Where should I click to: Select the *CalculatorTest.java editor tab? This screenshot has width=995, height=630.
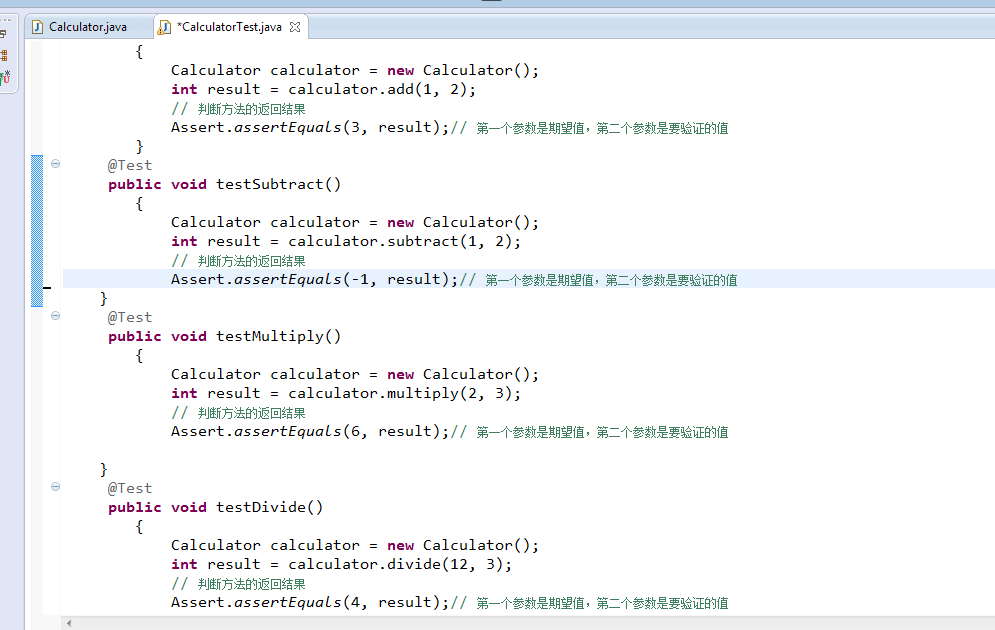point(228,27)
